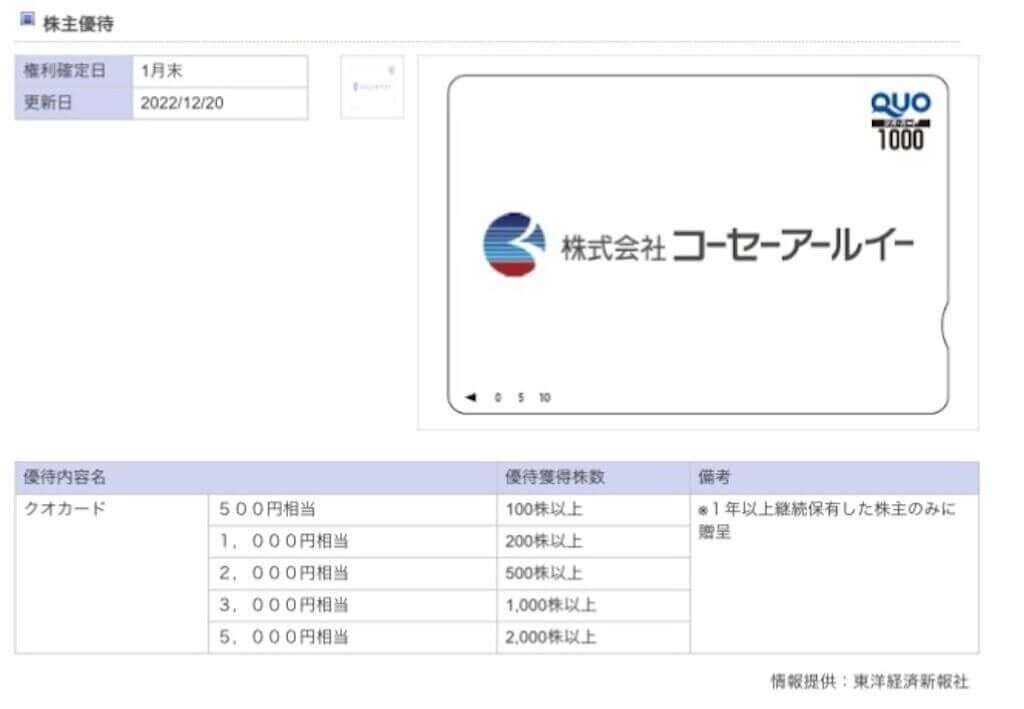The height and width of the screenshot is (709, 1024).
Task: Click the 200株以上 cell
Action: coord(593,541)
